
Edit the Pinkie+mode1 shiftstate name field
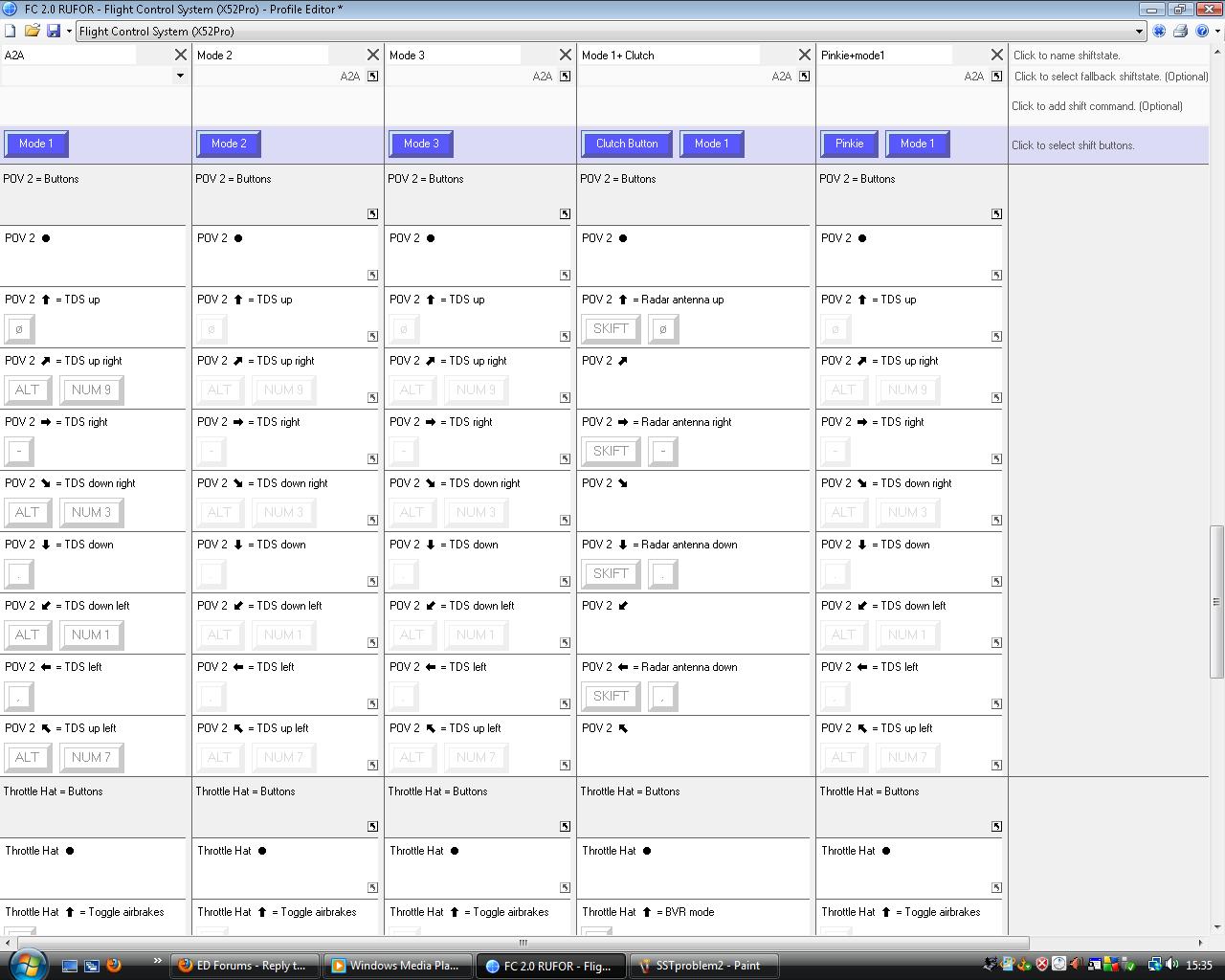(885, 55)
